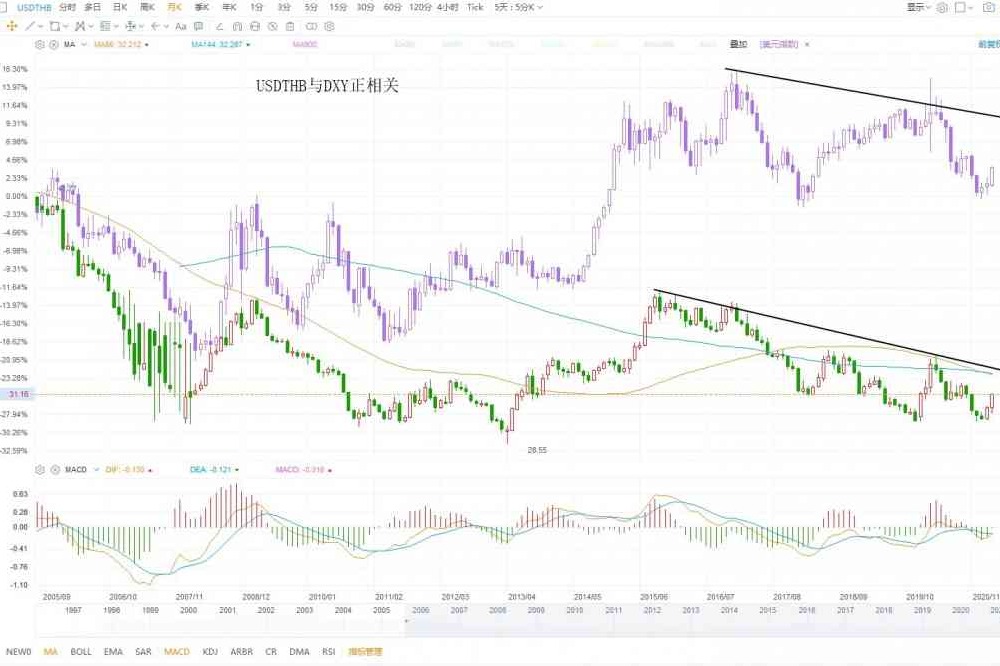Toggle the BOLL indicator on
The image size is (1000, 666).
pyautogui.click(x=81, y=651)
